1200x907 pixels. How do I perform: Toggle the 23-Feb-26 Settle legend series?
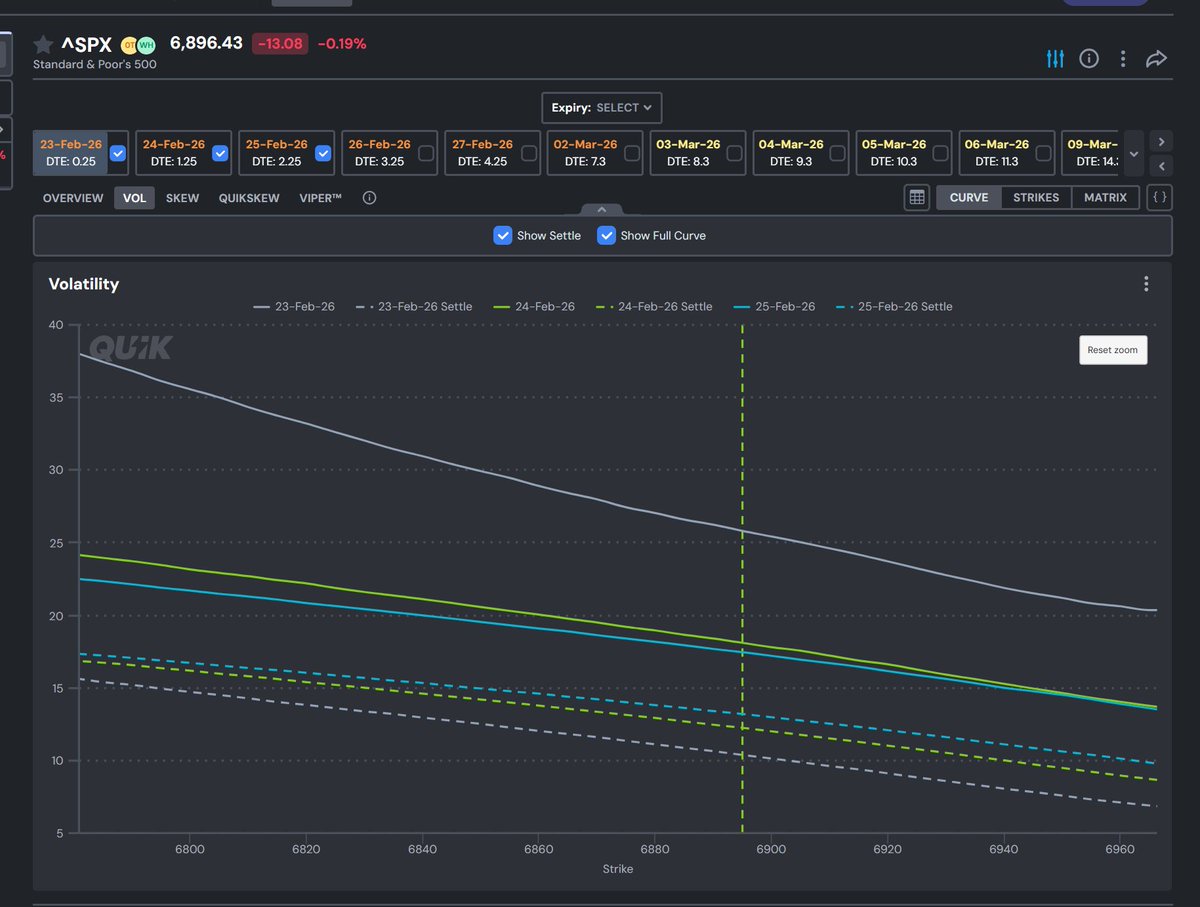[414, 306]
